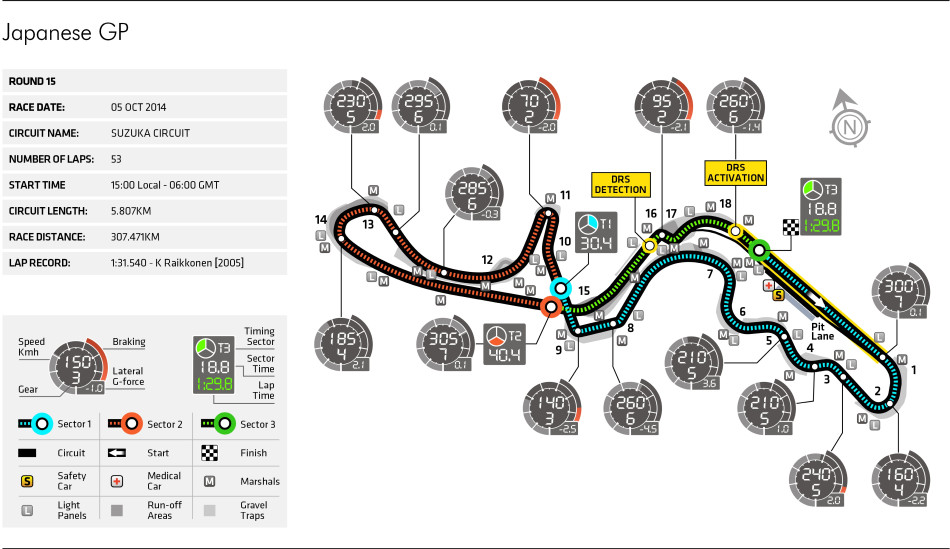Image resolution: width=950 pixels, height=549 pixels.
Task: Click the Marshals legend icon
Action: 210,481
